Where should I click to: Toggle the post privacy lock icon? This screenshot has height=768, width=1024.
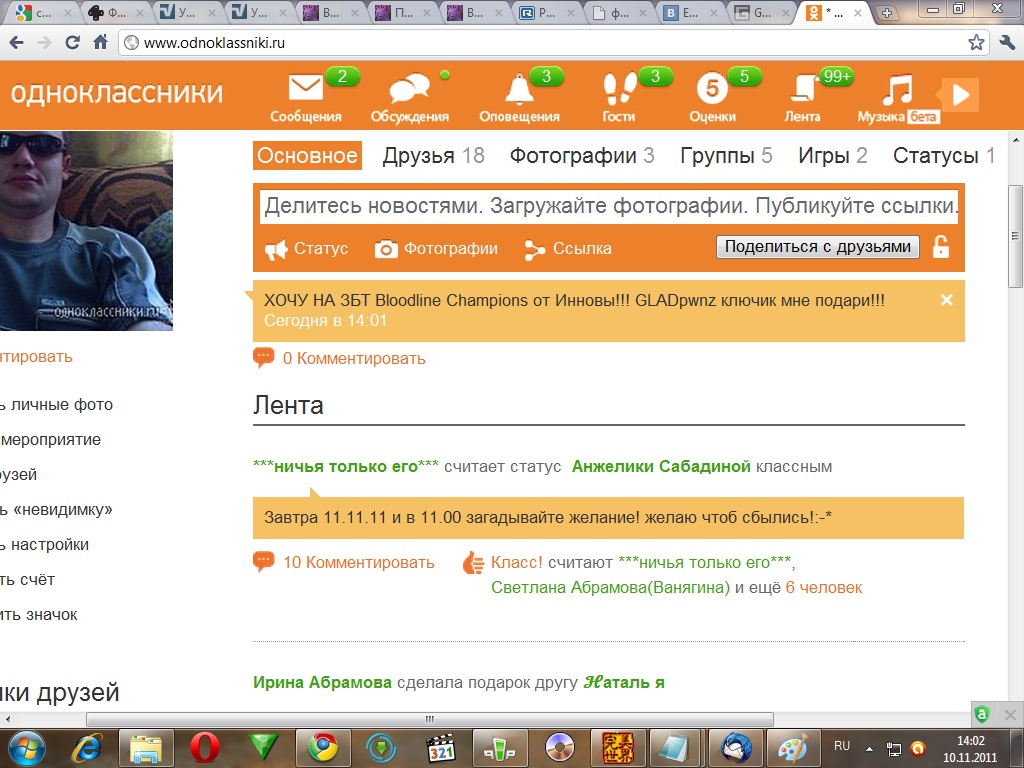point(940,247)
